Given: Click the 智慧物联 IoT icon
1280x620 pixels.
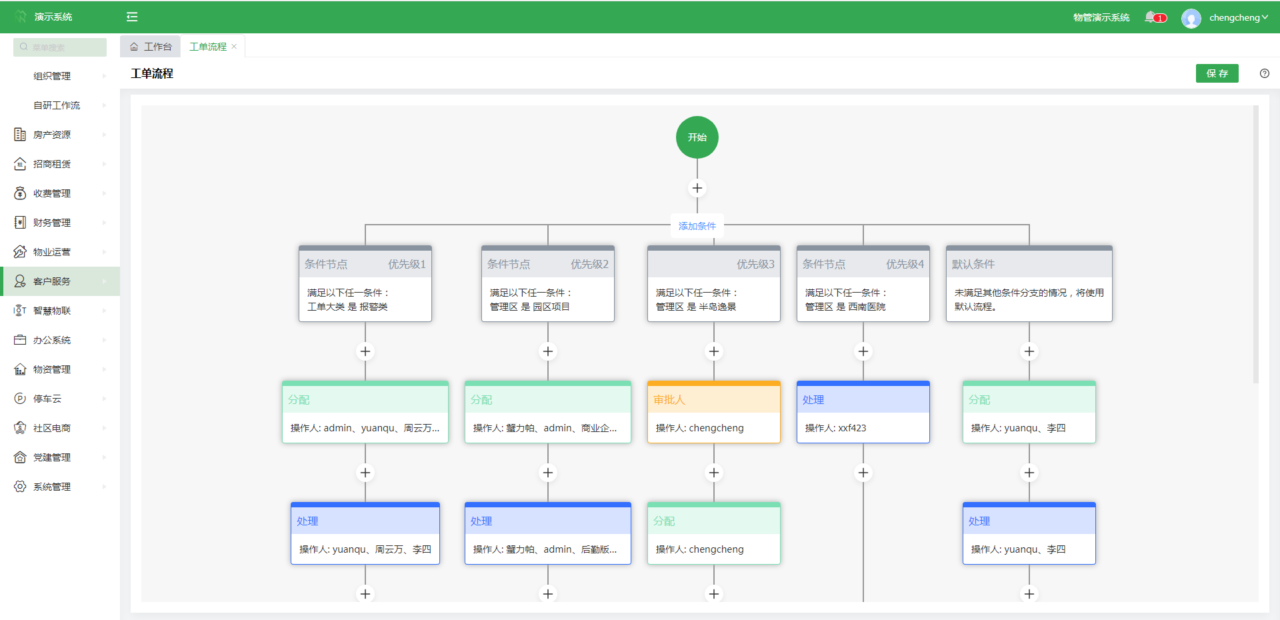Looking at the screenshot, I should click(x=20, y=310).
